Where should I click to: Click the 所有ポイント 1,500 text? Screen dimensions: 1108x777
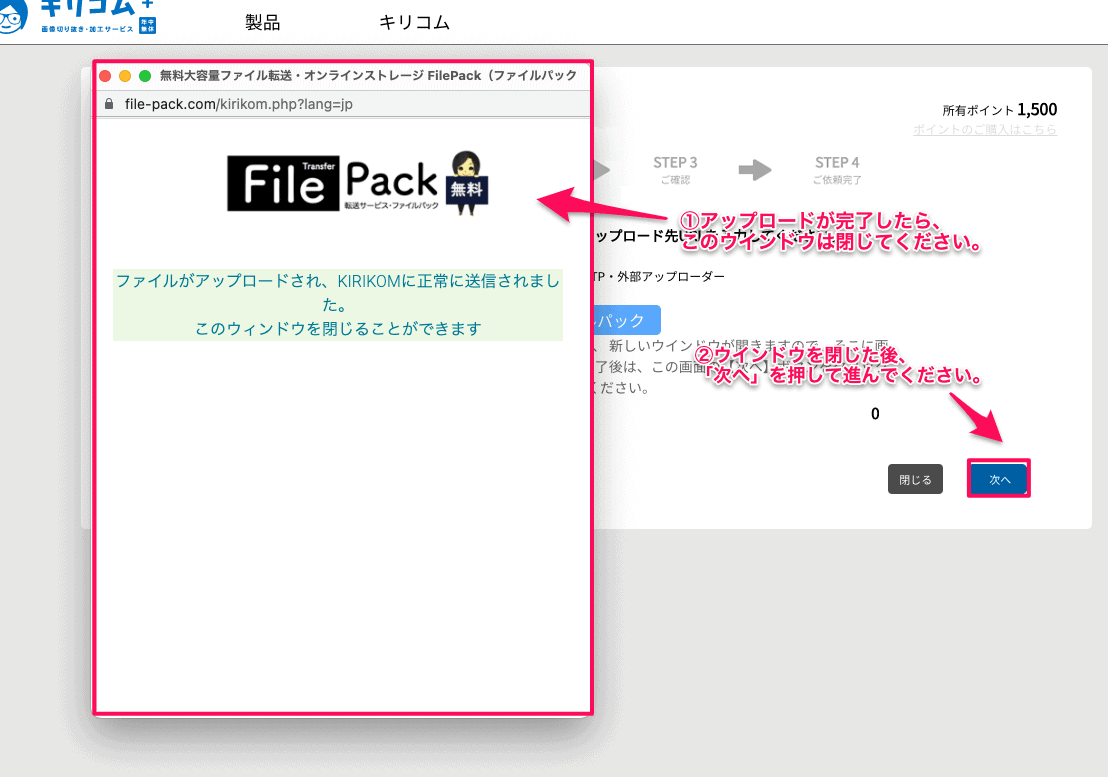(x=999, y=109)
